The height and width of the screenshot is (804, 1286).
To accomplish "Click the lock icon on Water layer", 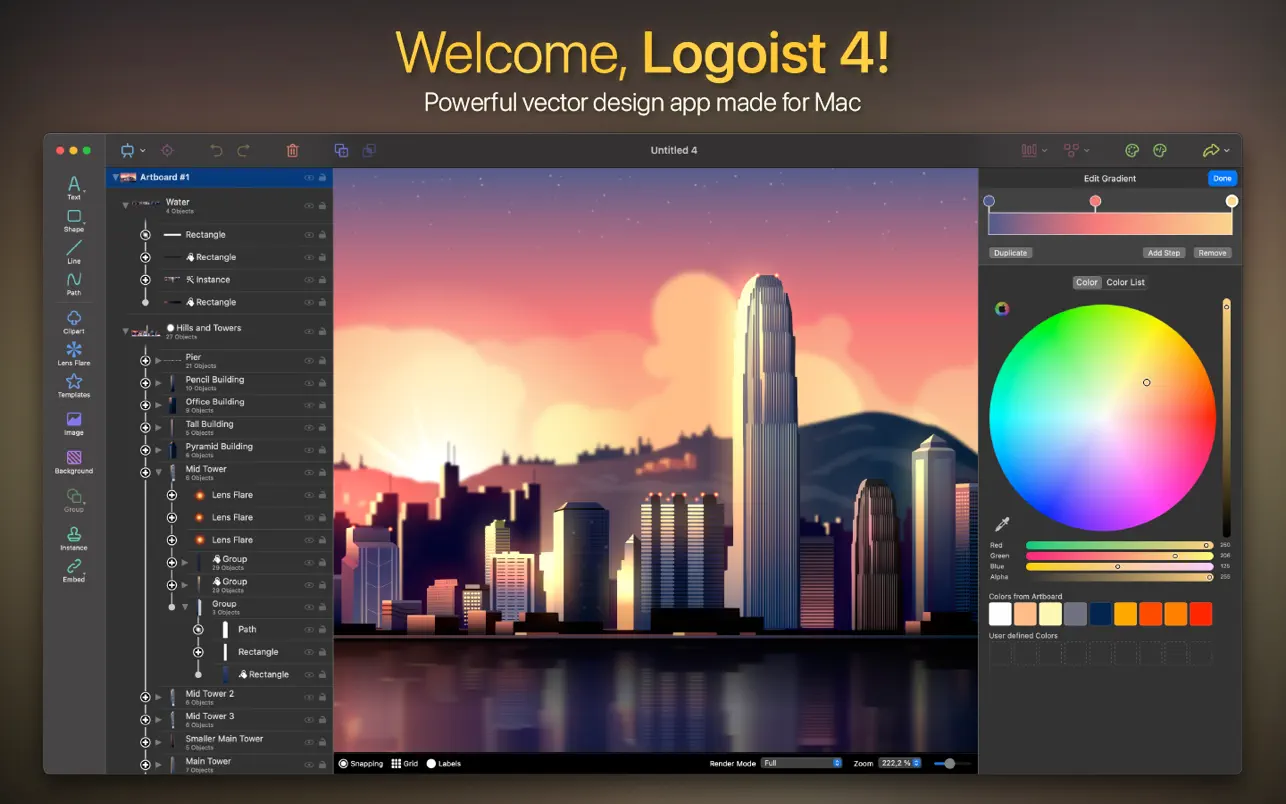I will [322, 204].
